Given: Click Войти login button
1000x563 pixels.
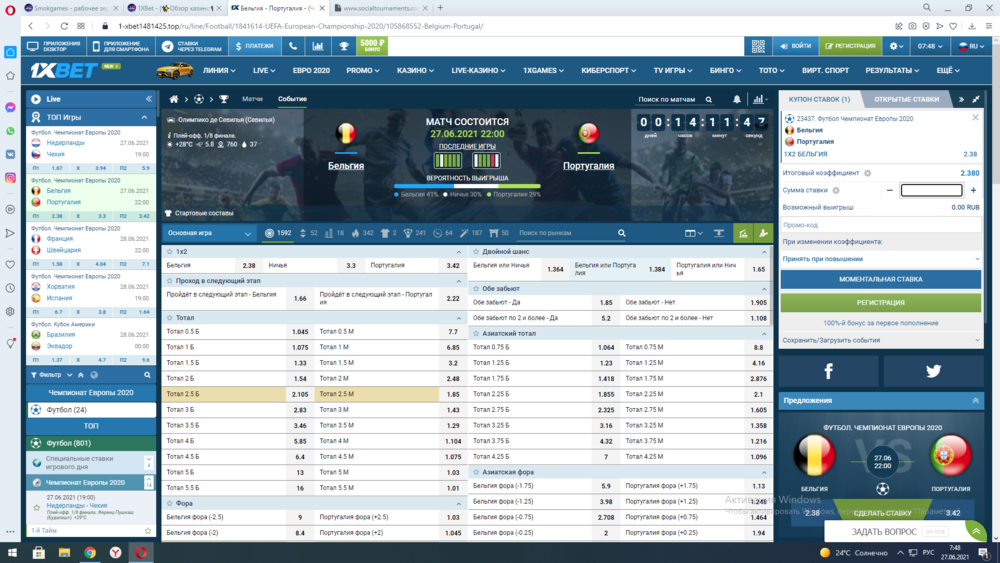Looking at the screenshot, I should coord(795,46).
